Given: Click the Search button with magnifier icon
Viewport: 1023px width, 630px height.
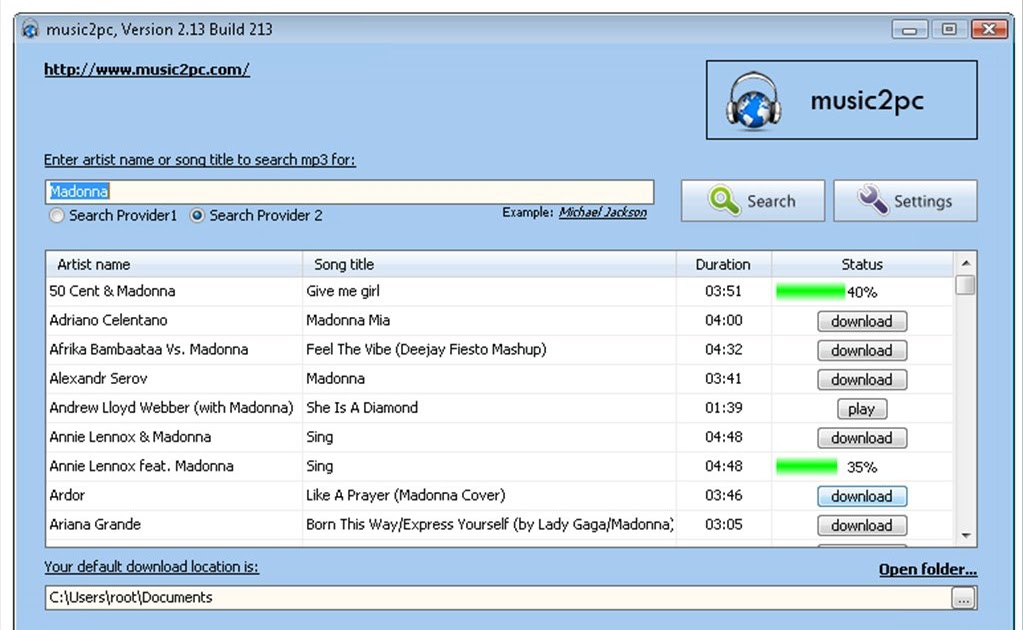Looking at the screenshot, I should coord(752,201).
